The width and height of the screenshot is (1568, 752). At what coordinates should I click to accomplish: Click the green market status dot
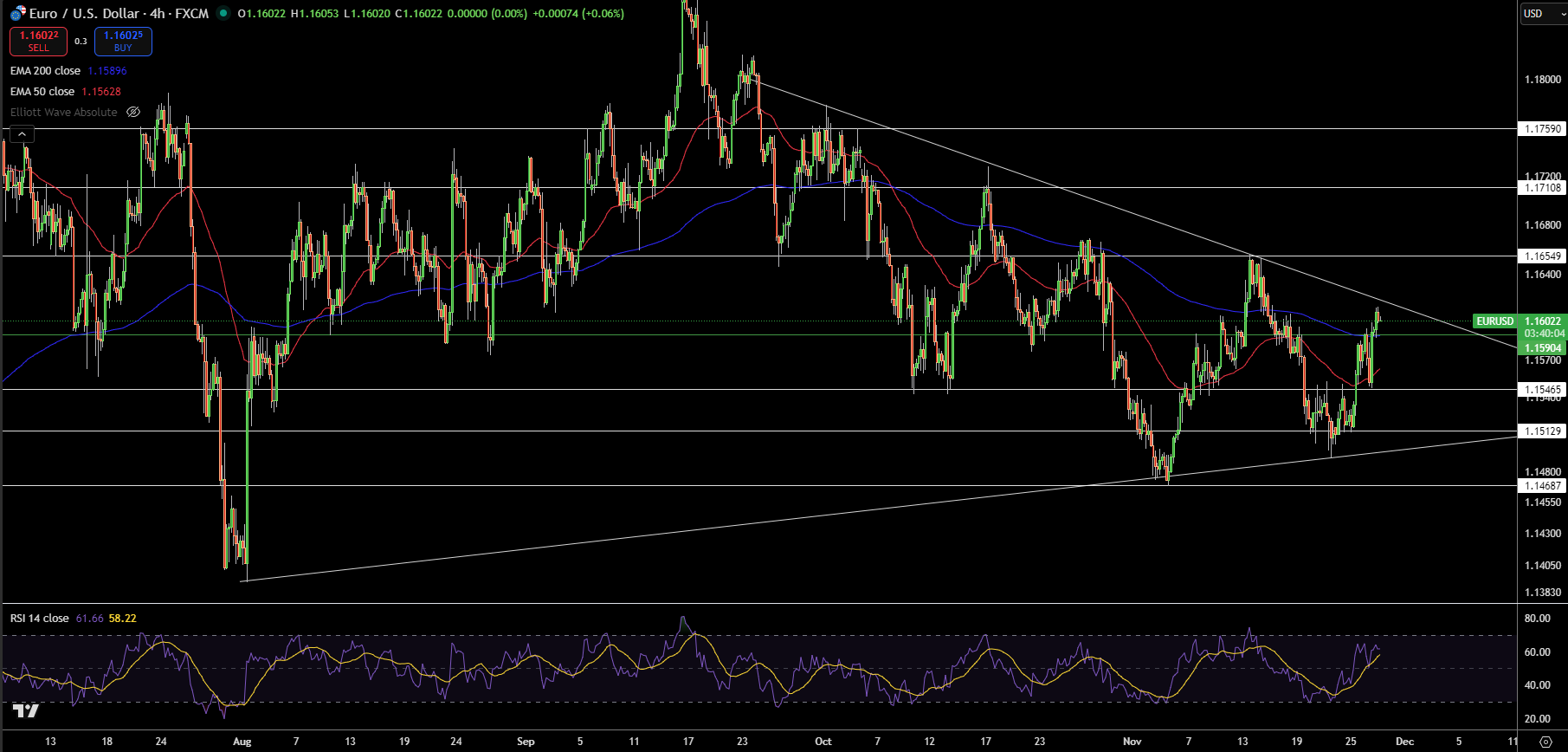[223, 13]
